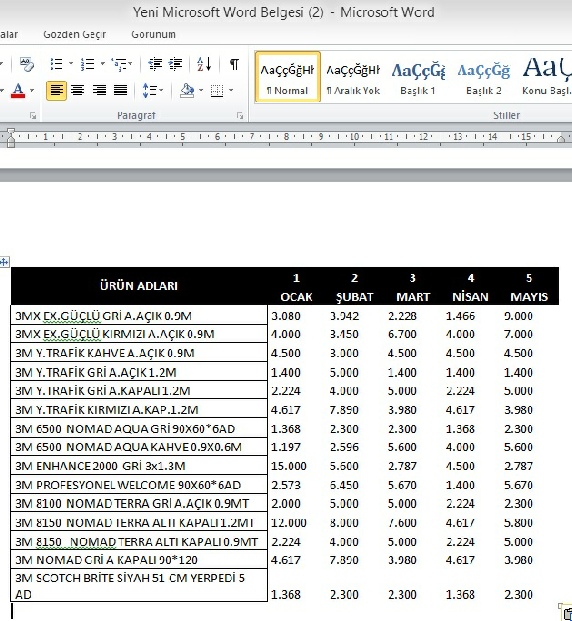Click the 15.000 value in ENHANCE row
The height and width of the screenshot is (621, 572).
click(289, 466)
